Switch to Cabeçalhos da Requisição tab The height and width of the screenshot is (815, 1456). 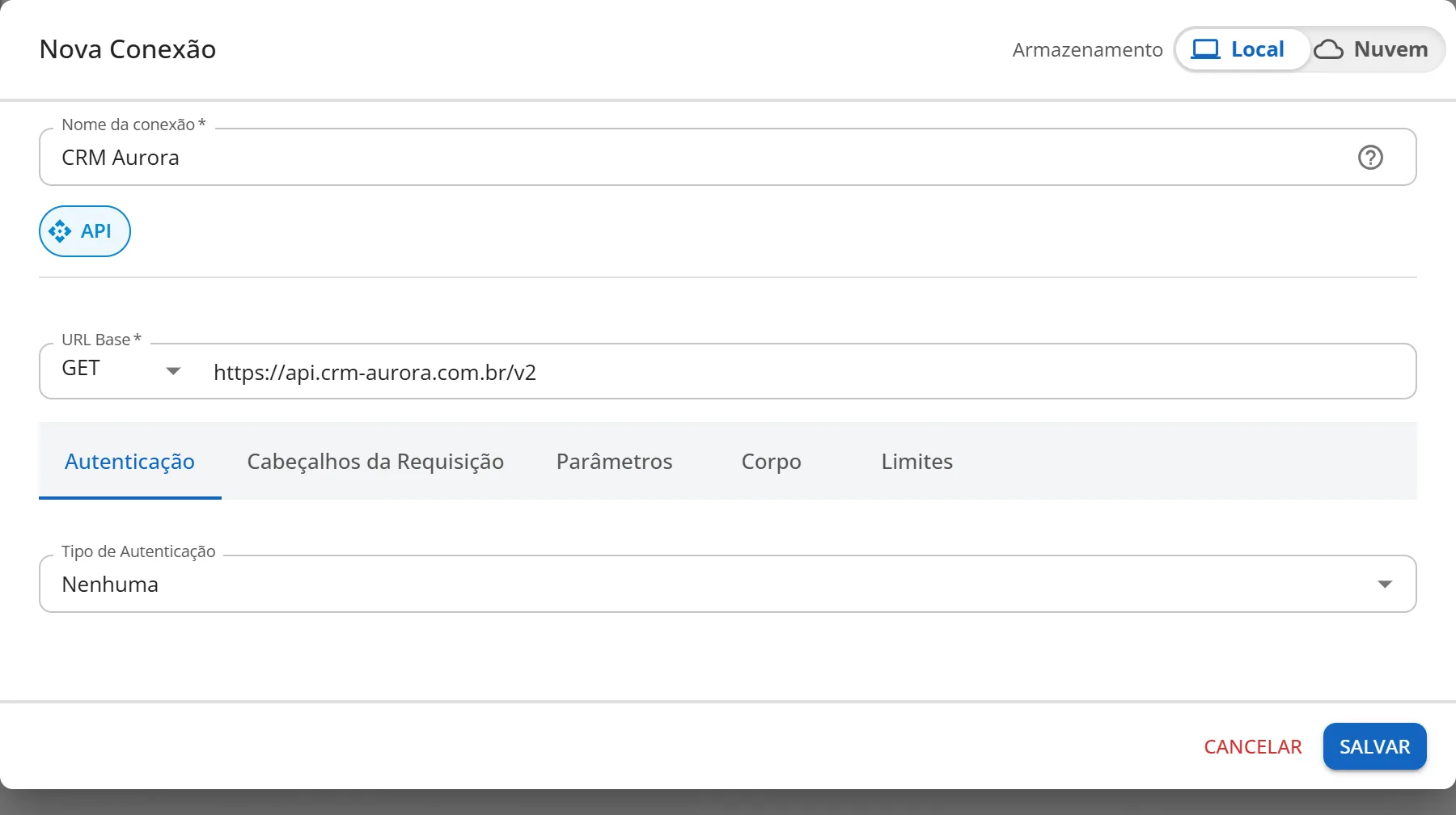[375, 462]
